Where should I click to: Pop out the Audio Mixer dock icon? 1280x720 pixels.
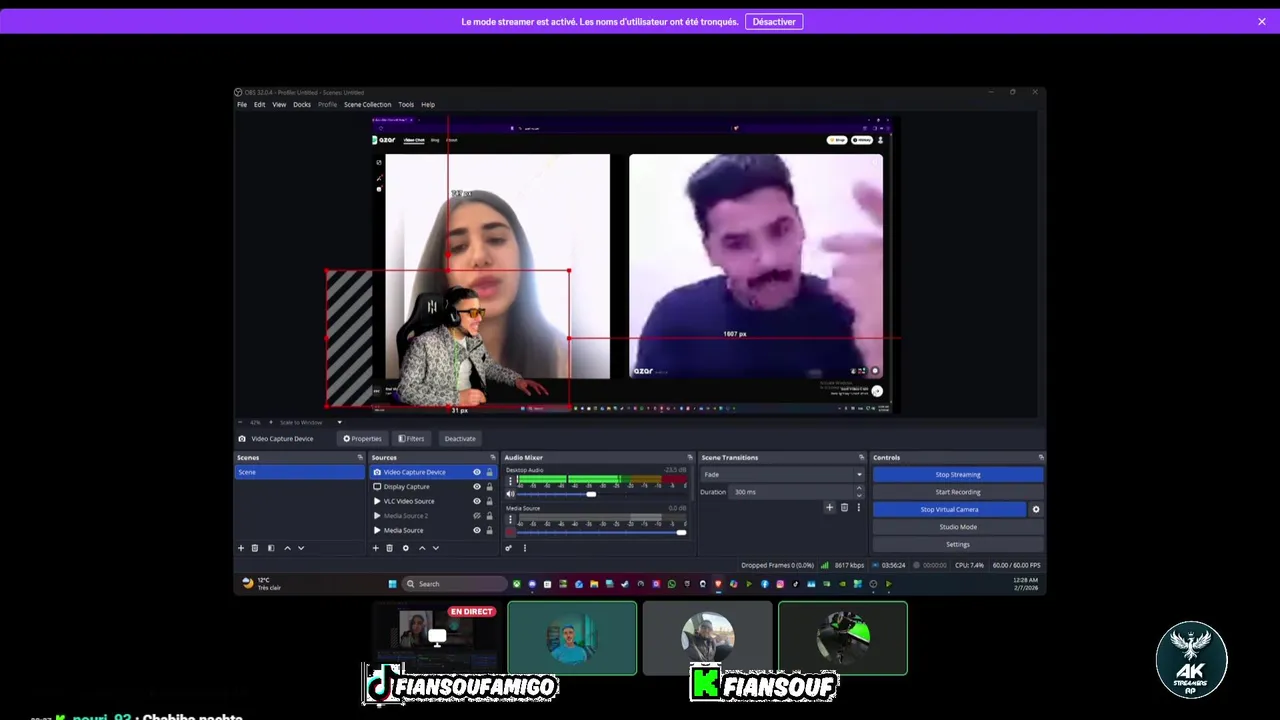point(689,457)
